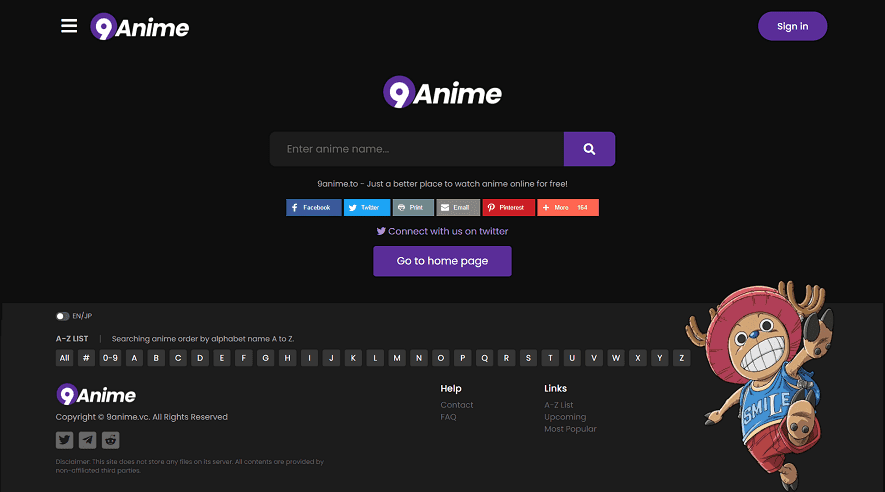This screenshot has height=492, width=885.
Task: Focus the Enter anime name search field
Action: coord(417,149)
